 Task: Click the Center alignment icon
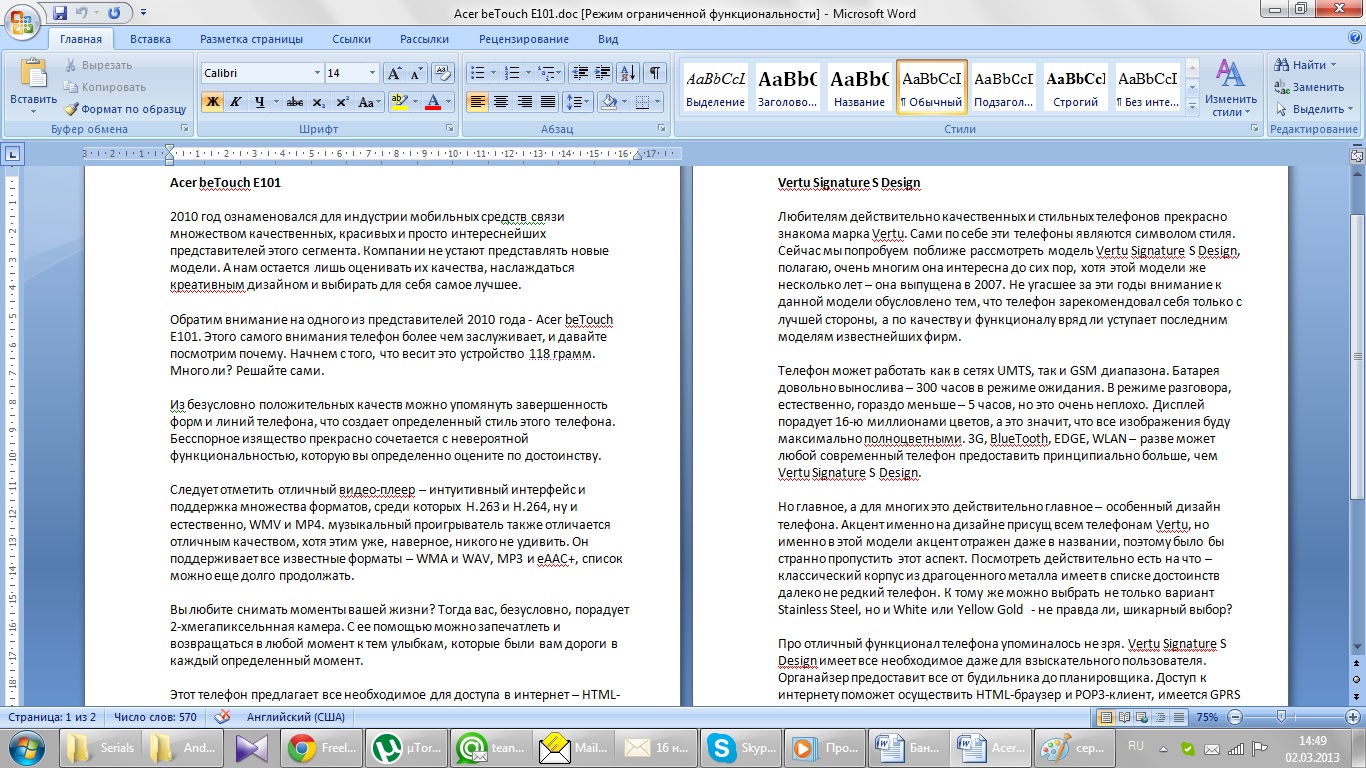(x=501, y=102)
